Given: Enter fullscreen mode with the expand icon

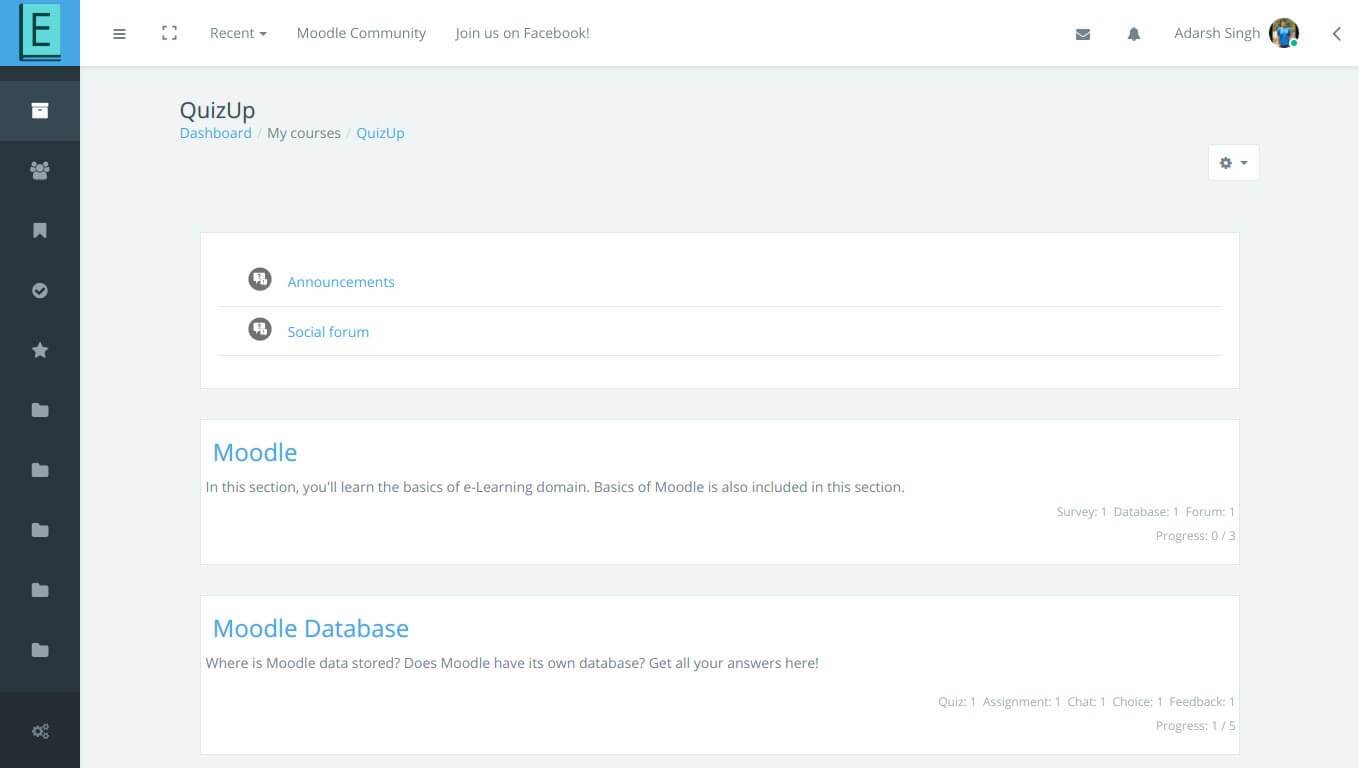Looking at the screenshot, I should 169,33.
